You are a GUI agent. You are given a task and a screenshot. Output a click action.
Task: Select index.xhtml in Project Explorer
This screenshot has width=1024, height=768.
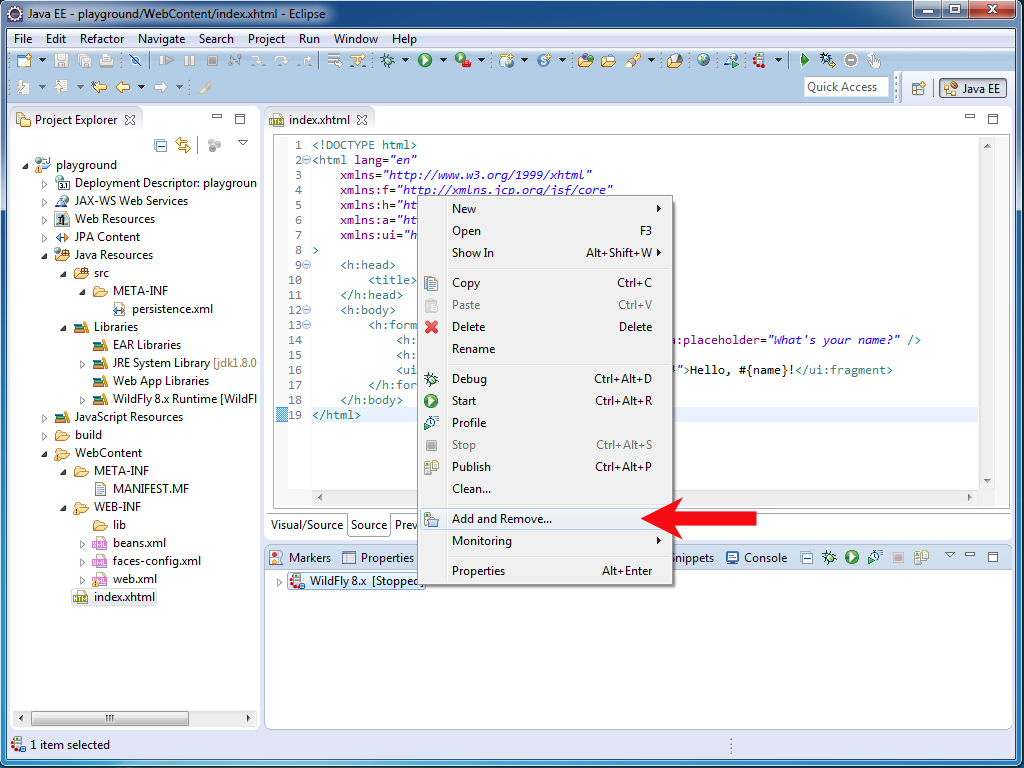[x=114, y=597]
